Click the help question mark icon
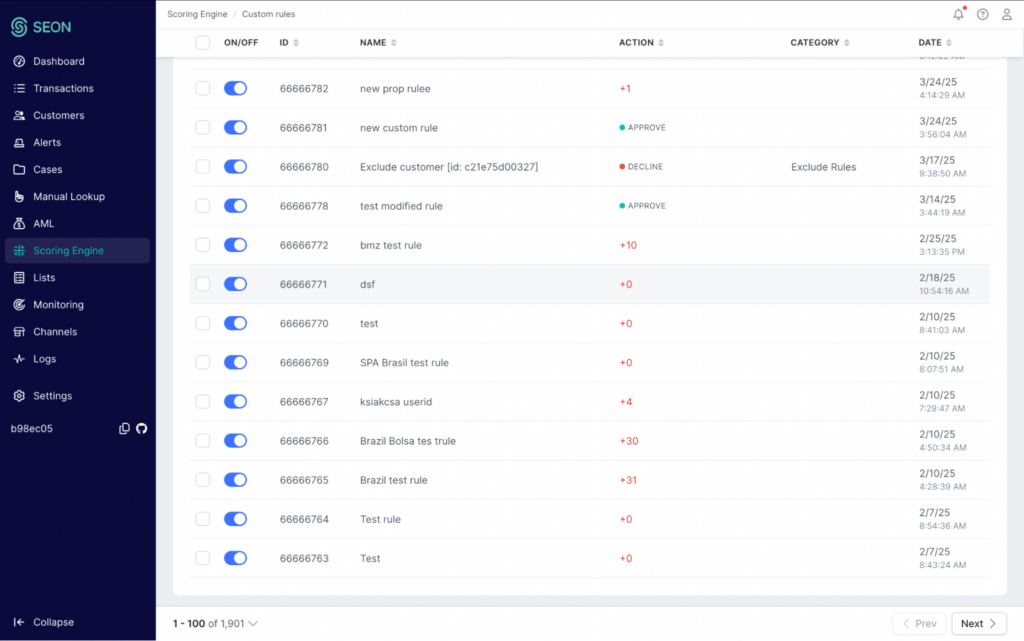This screenshot has height=641, width=1024. pyautogui.click(x=982, y=14)
